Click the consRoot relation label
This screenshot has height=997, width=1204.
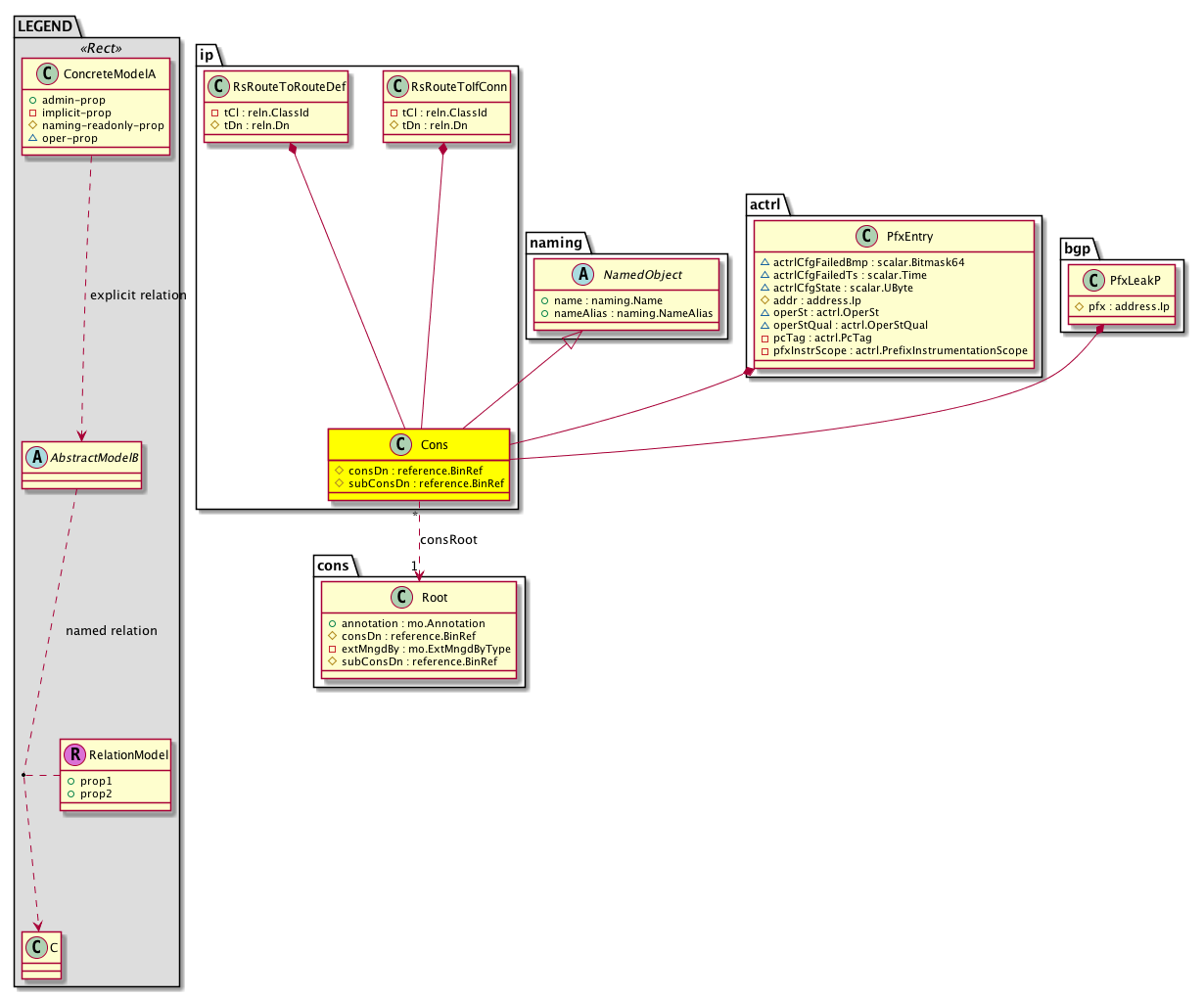tap(448, 540)
